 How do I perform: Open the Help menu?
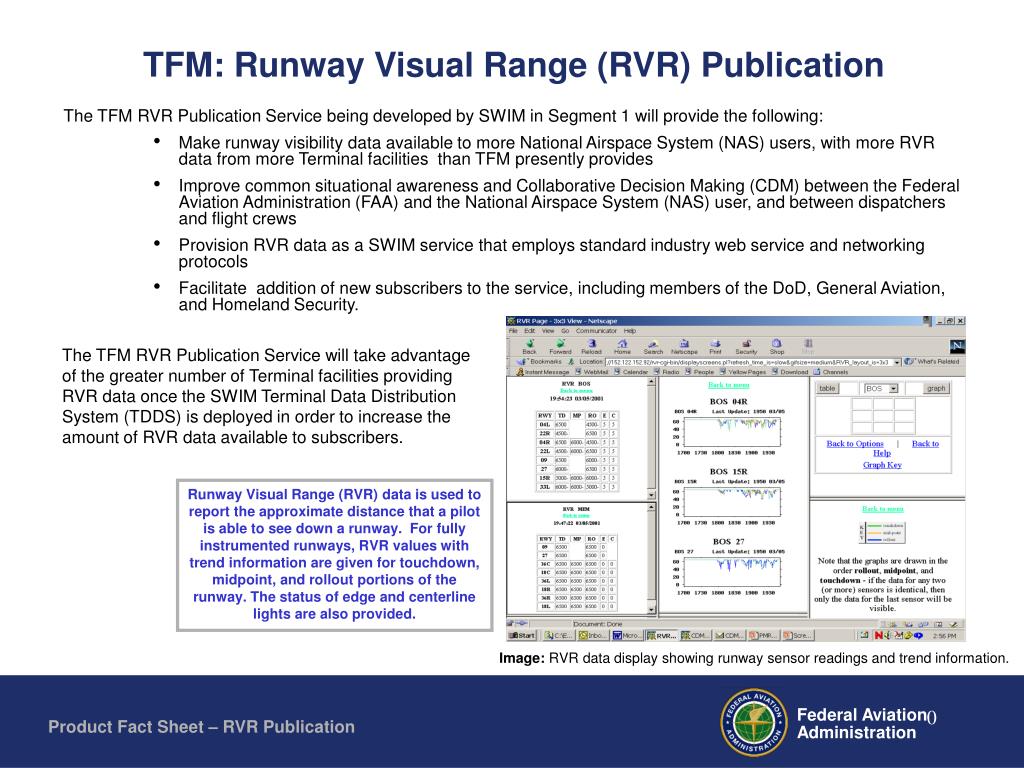click(630, 330)
